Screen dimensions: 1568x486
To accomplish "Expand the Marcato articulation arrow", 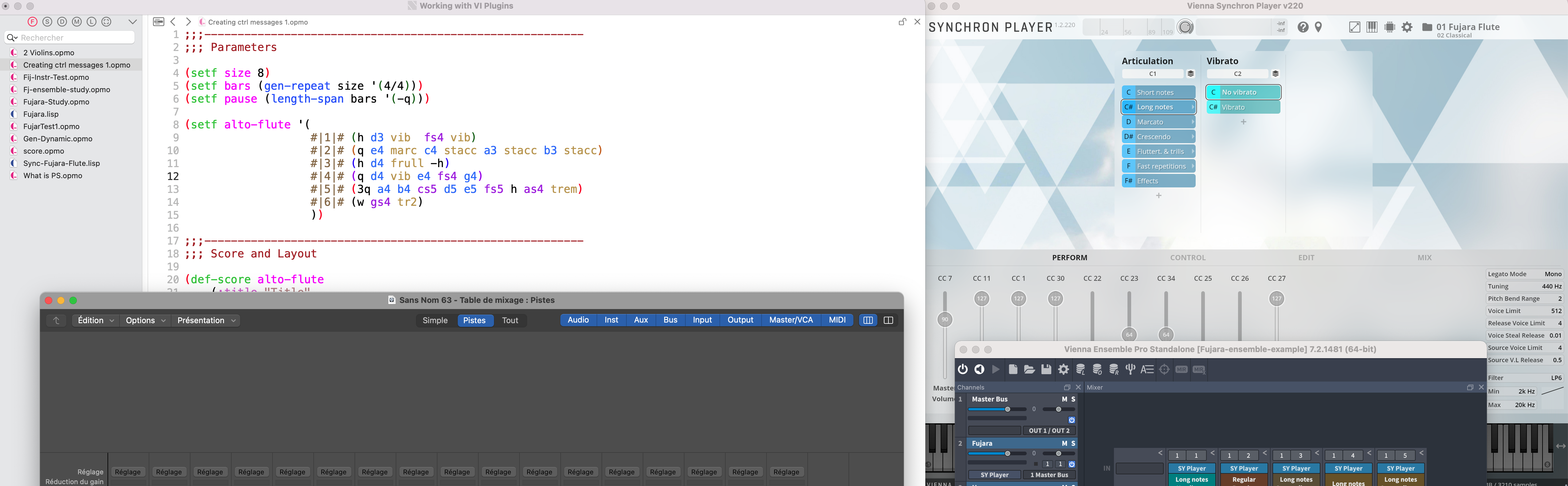I will (x=1192, y=122).
